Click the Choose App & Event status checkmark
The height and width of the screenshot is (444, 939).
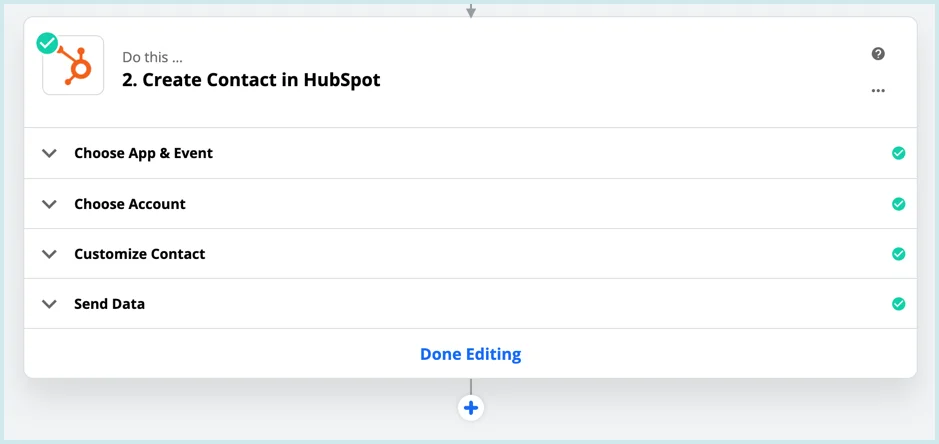tap(898, 153)
